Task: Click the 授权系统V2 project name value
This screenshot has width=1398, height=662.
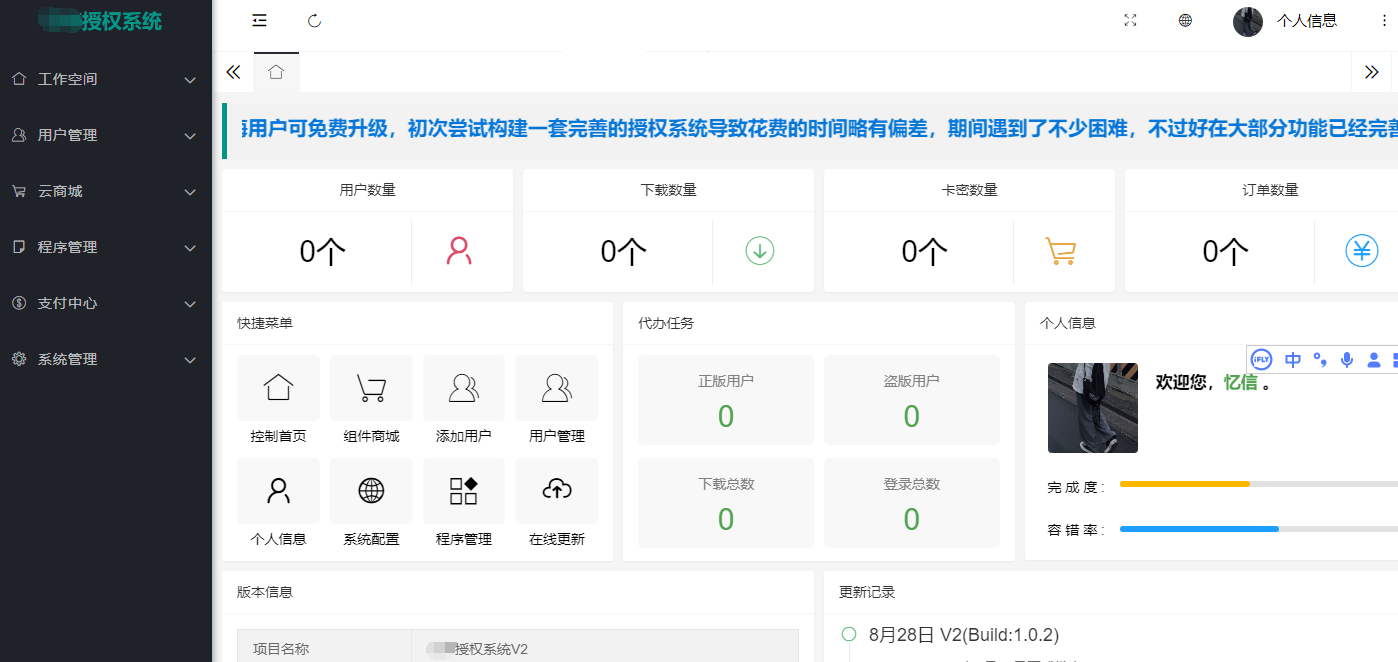Action: coord(477,649)
